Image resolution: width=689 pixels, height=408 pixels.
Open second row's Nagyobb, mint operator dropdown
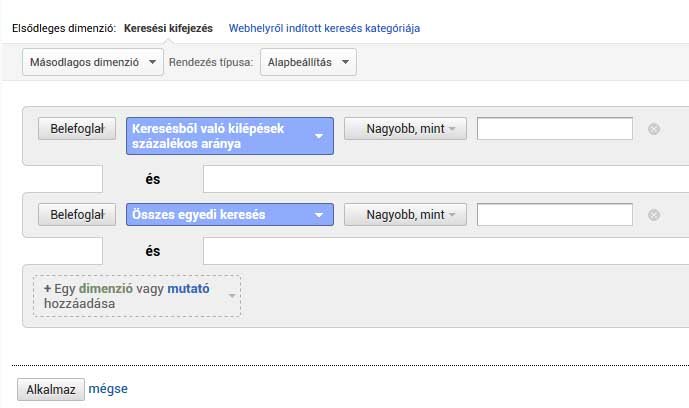405,214
